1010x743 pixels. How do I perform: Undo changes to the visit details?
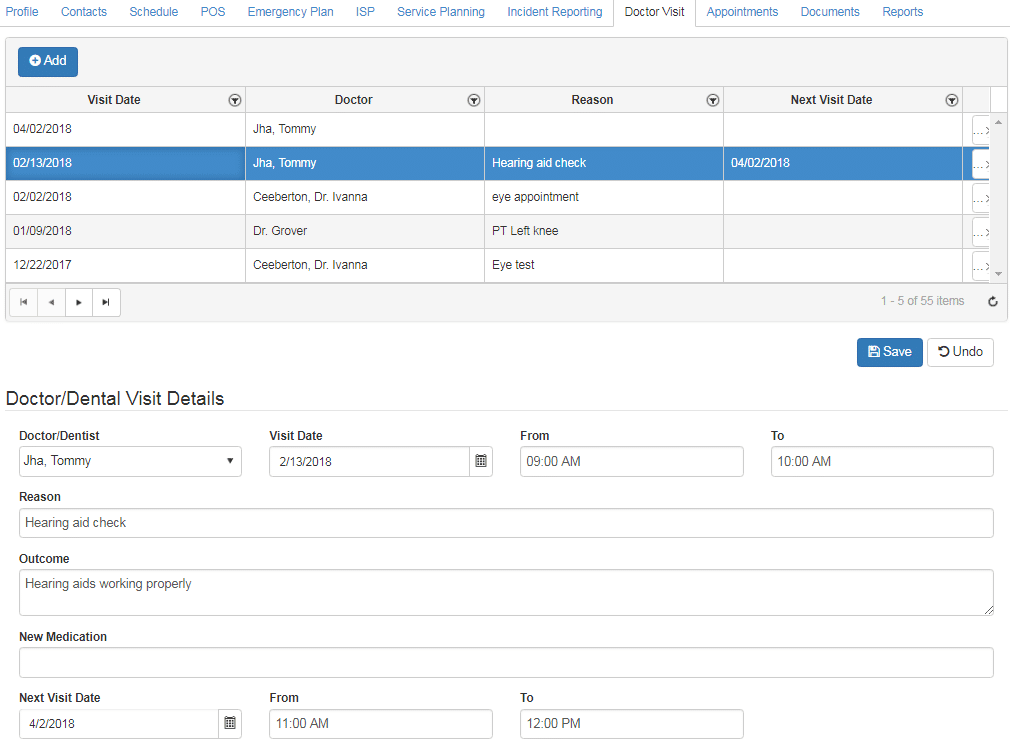(960, 352)
